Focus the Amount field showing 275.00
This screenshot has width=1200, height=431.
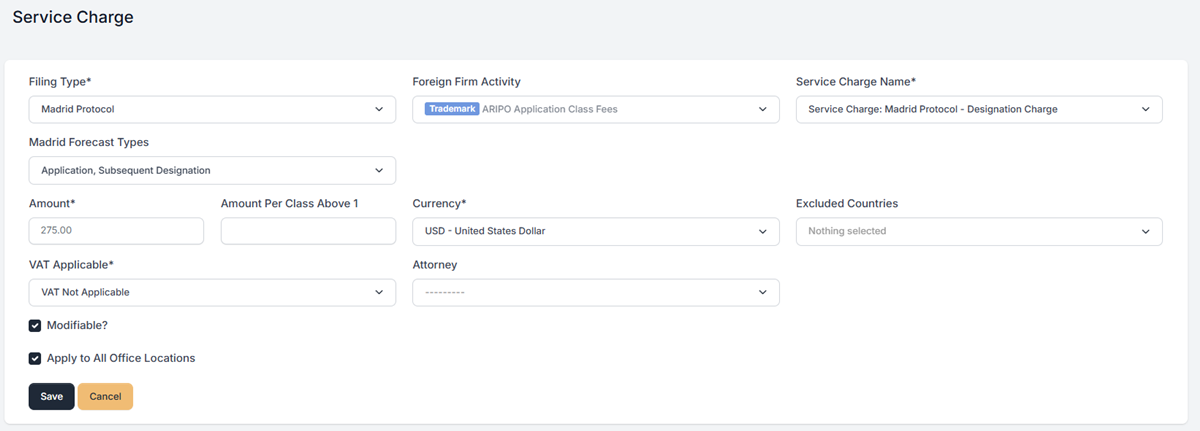click(116, 231)
